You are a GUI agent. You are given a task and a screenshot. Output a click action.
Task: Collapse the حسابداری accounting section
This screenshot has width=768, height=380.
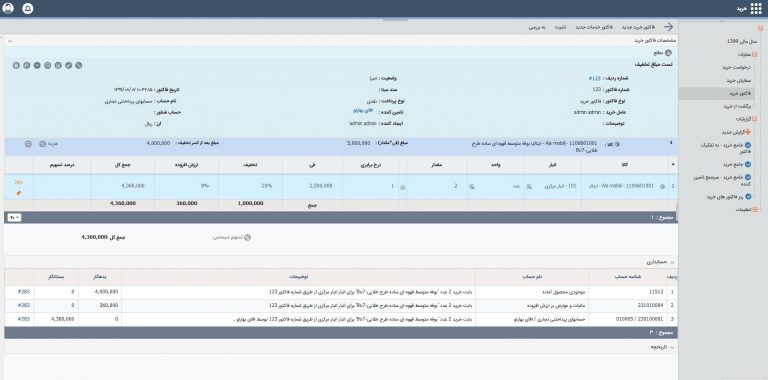672,262
